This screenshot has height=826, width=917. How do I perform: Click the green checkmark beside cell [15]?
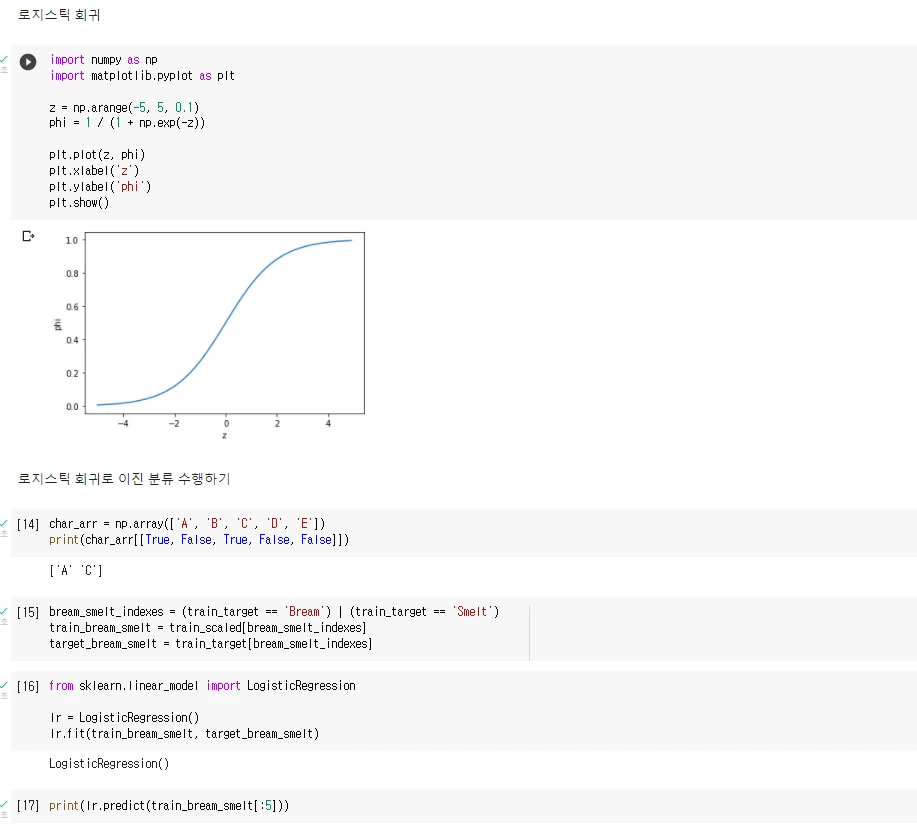[4, 611]
